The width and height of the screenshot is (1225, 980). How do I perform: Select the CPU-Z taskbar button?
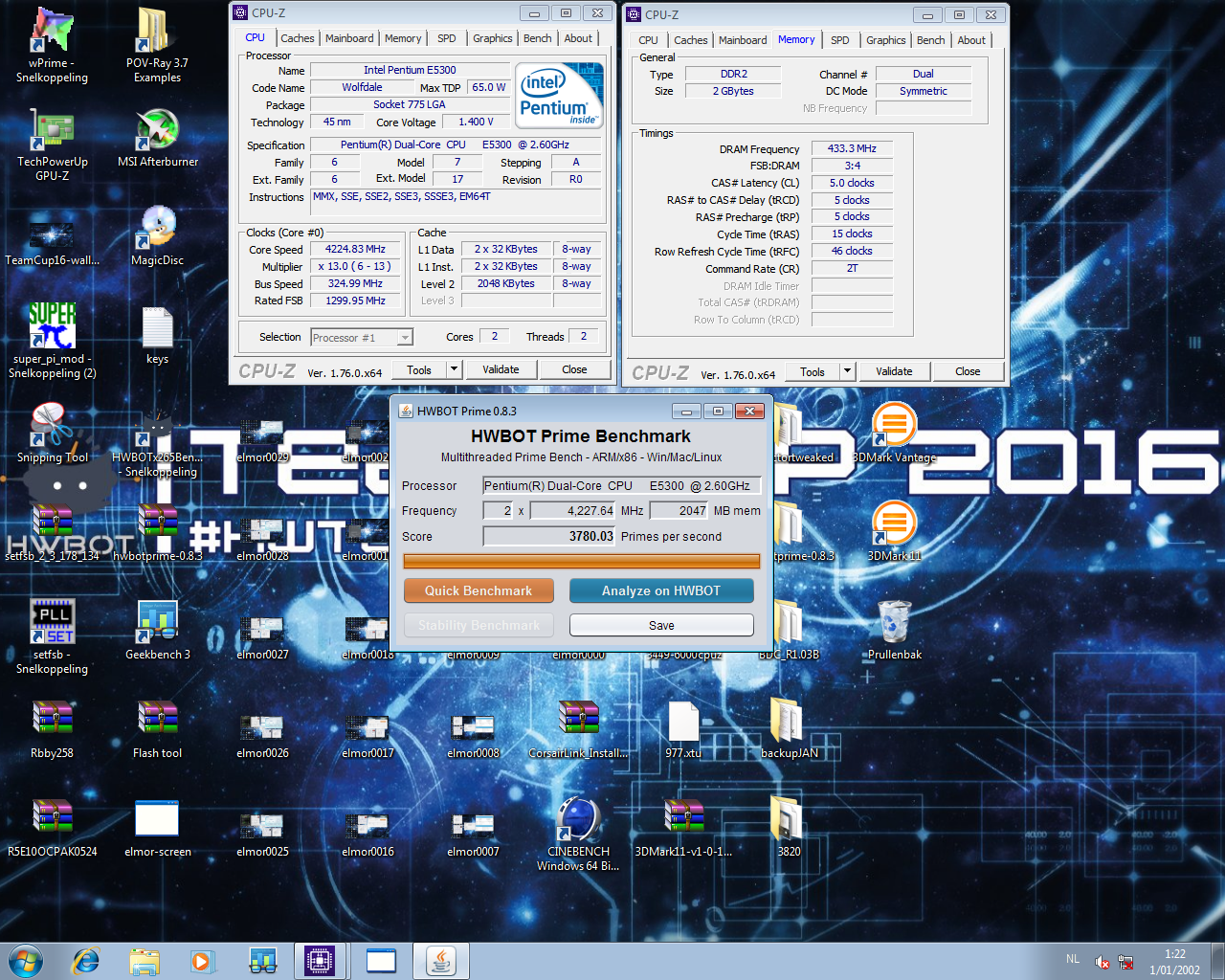[320, 961]
